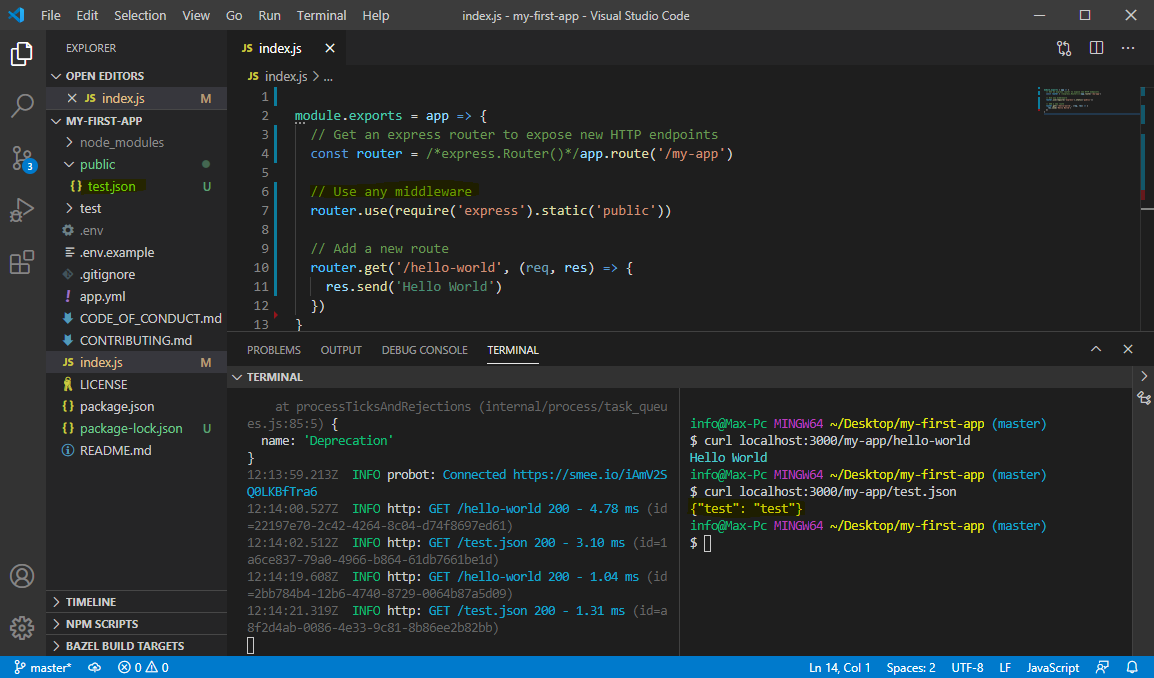Change language mode from JavaScript

point(1052,668)
